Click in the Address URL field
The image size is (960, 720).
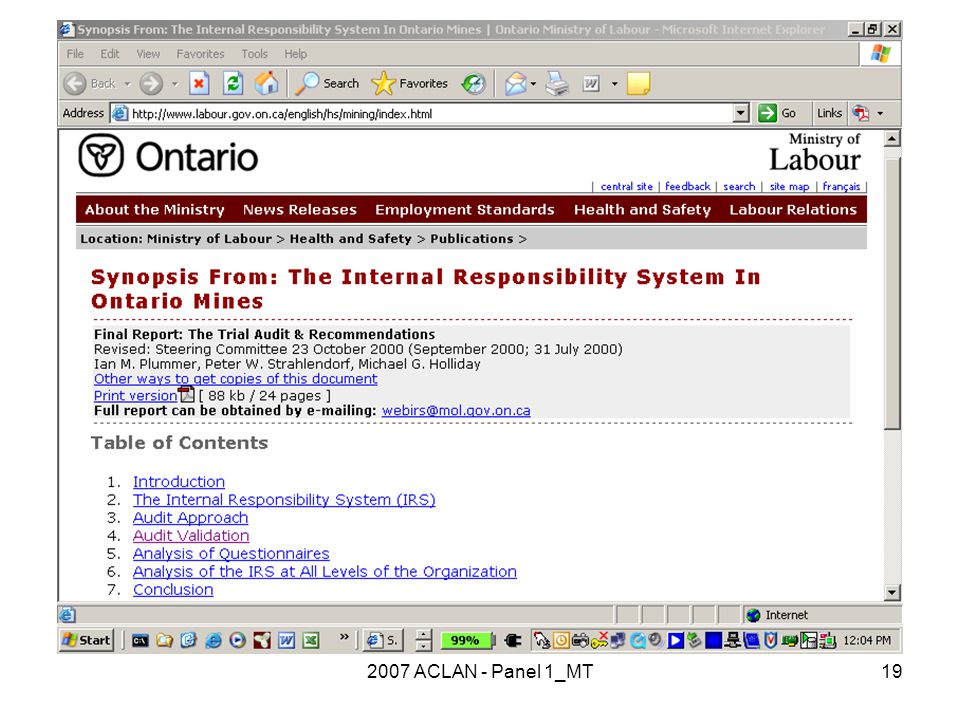click(430, 113)
